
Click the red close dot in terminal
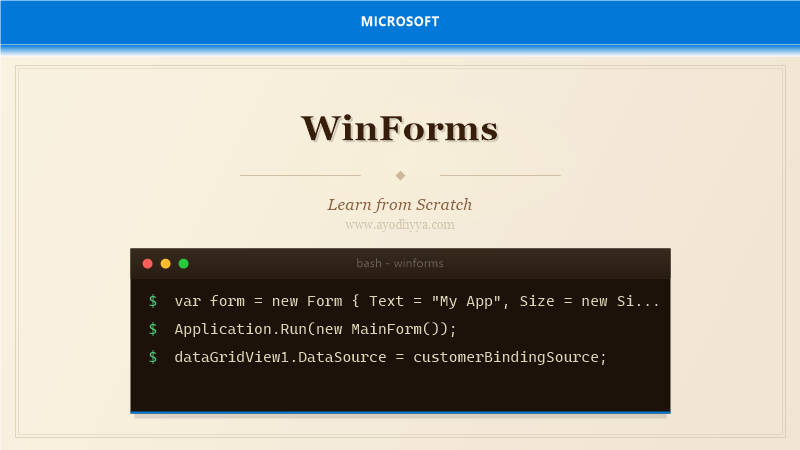147,264
